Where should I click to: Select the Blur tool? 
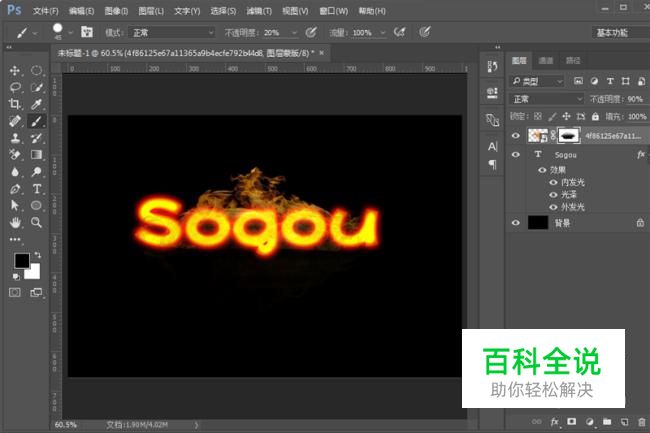(x=15, y=172)
